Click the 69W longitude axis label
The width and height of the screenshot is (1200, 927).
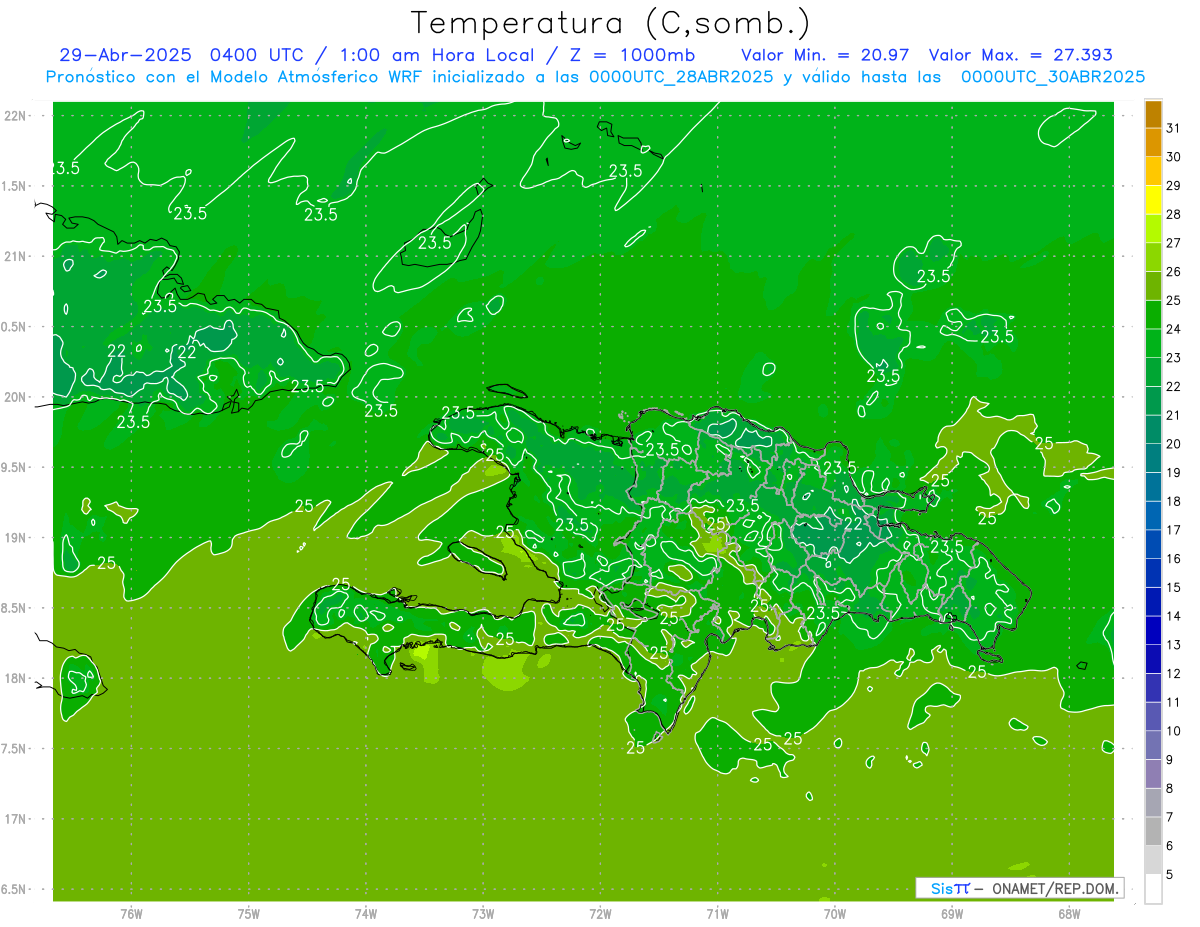point(952,914)
